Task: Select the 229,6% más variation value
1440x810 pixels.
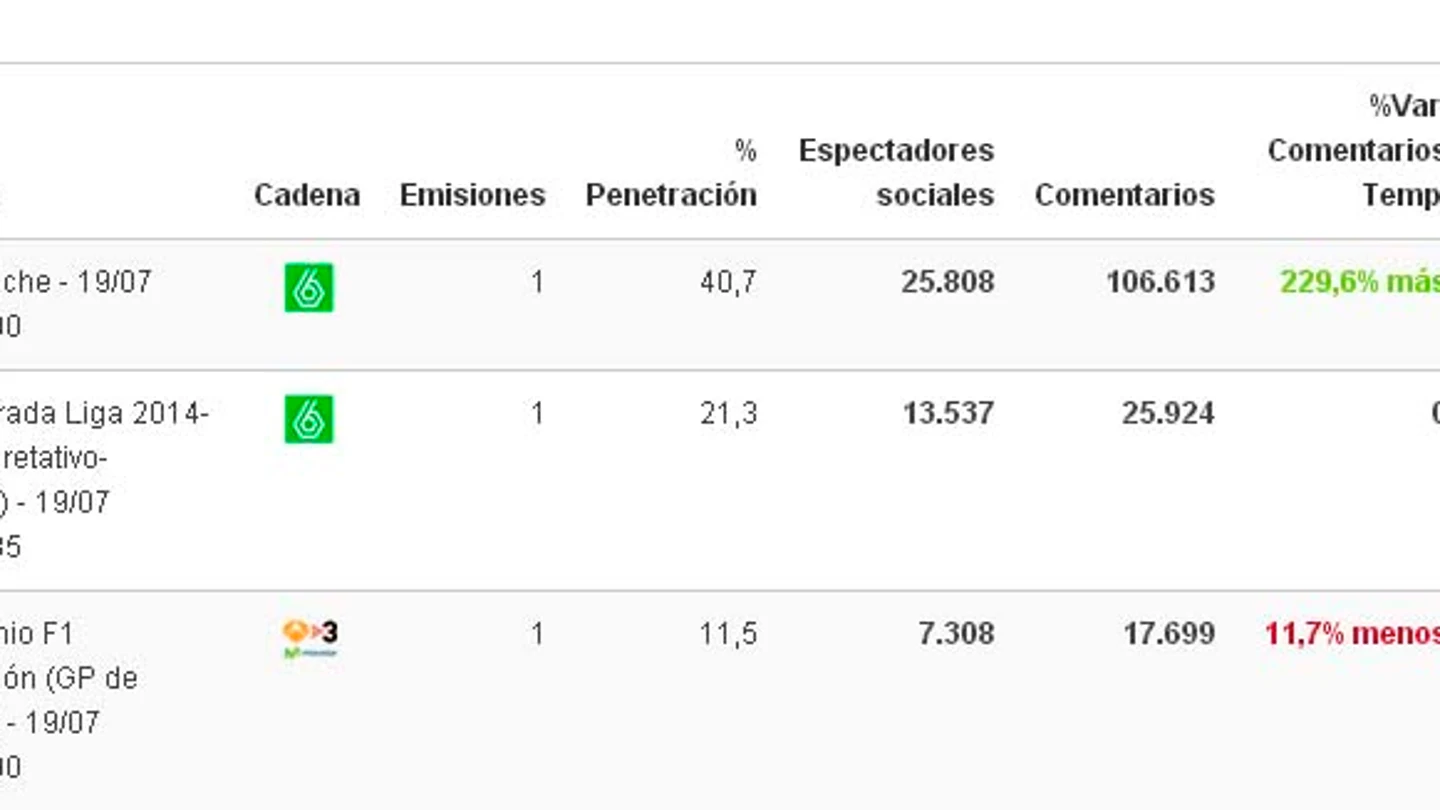Action: point(1360,282)
